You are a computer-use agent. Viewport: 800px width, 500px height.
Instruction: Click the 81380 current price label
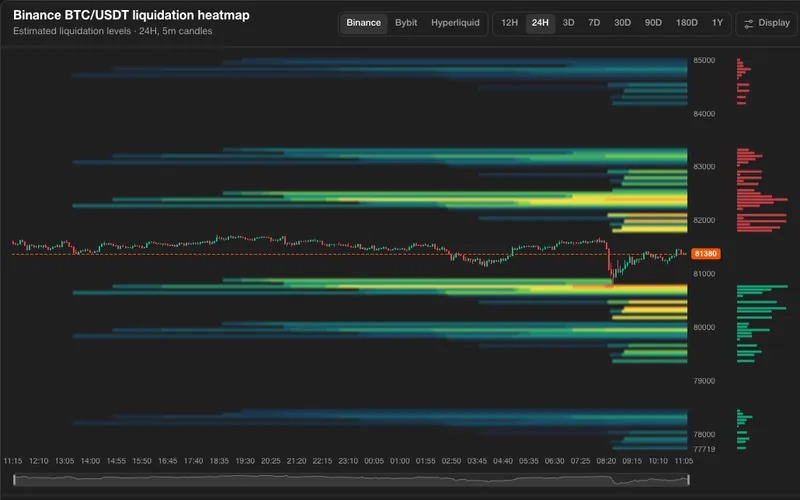coord(706,254)
